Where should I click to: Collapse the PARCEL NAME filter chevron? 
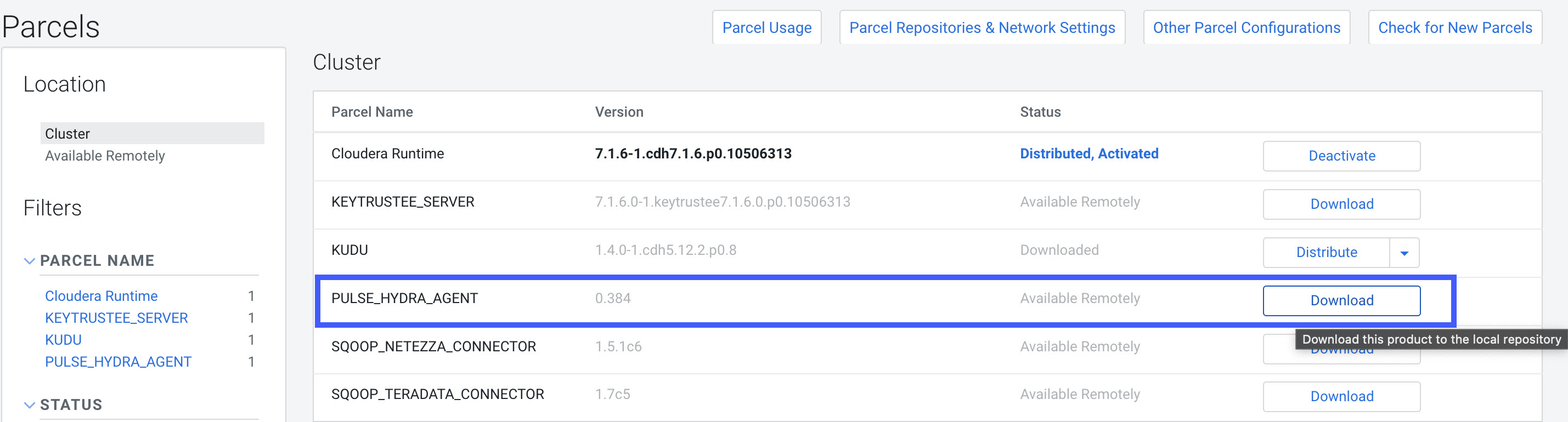(29, 261)
